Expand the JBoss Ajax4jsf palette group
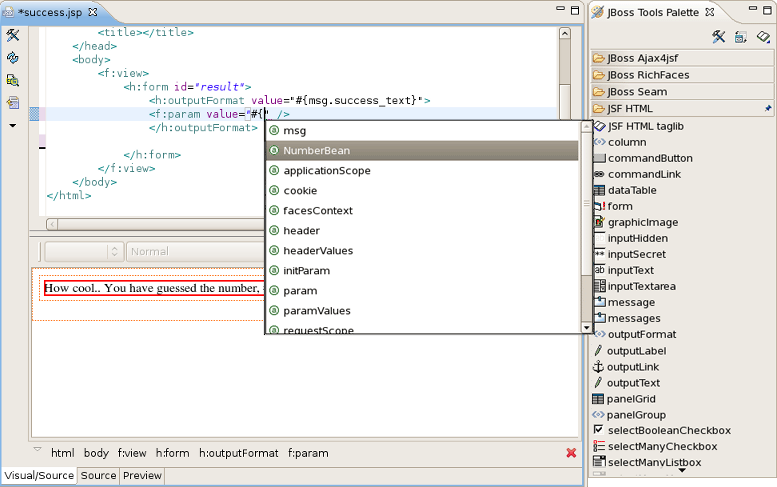The width and height of the screenshot is (777, 487). (x=682, y=58)
